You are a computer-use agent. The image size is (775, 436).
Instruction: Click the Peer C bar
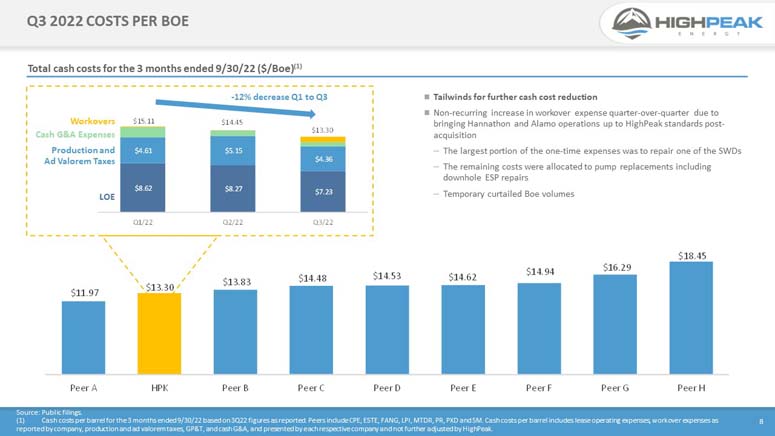point(311,330)
